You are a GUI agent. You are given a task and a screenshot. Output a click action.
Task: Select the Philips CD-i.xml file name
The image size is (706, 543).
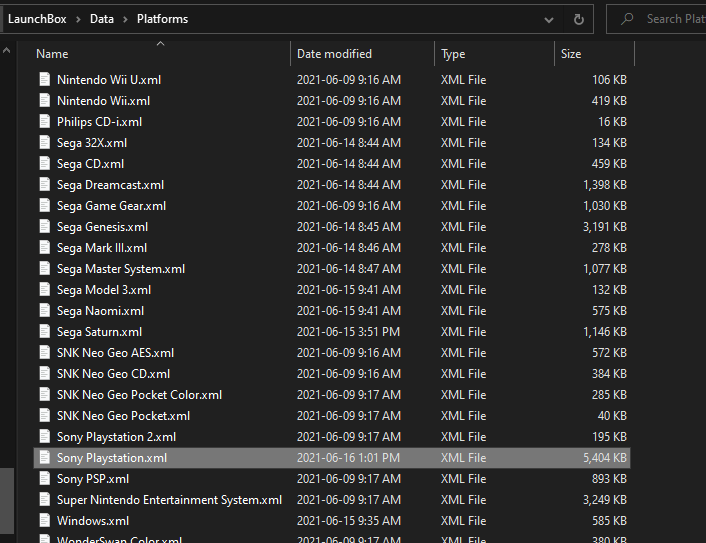point(100,122)
